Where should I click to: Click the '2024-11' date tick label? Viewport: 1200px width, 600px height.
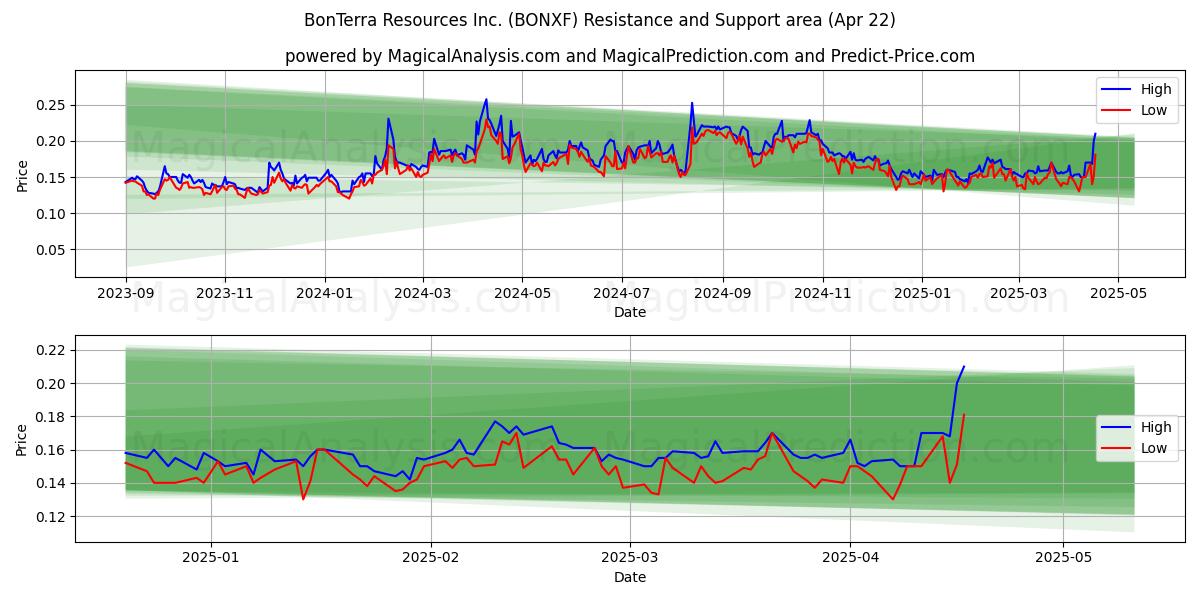pos(823,294)
